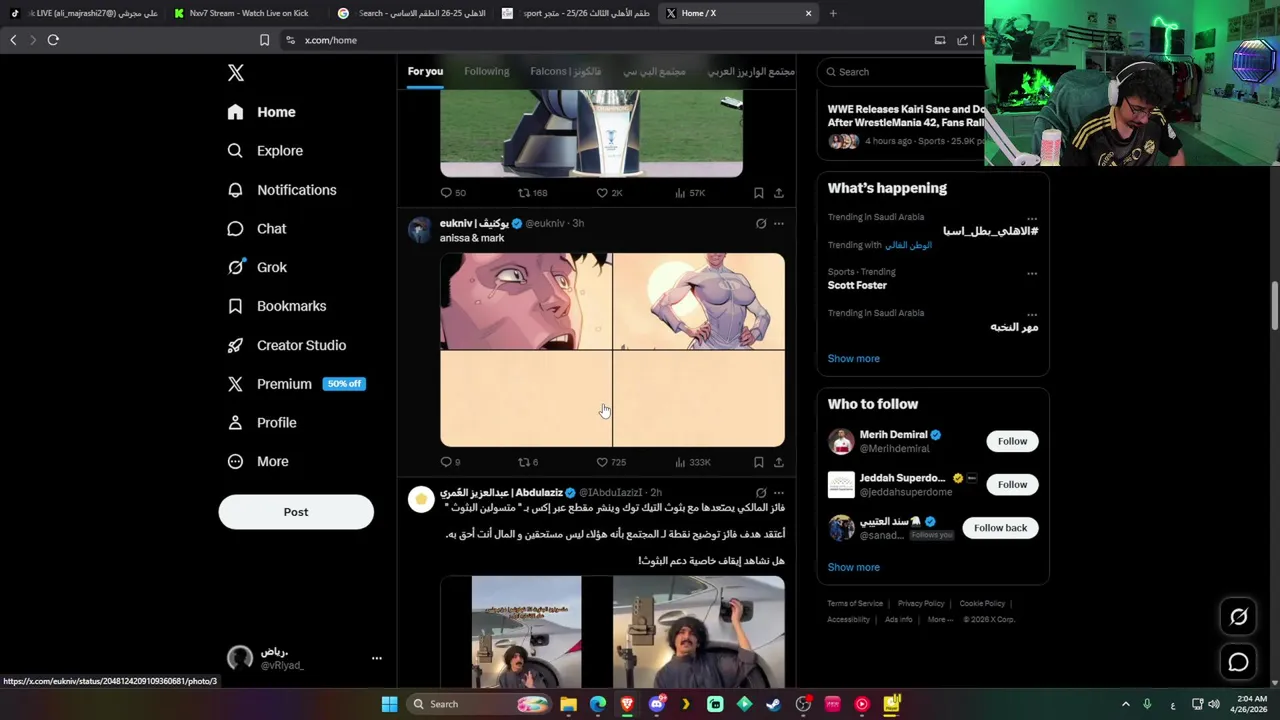The height and width of the screenshot is (720, 1280).
Task: Bookmark the eukniv post
Action: point(759,462)
